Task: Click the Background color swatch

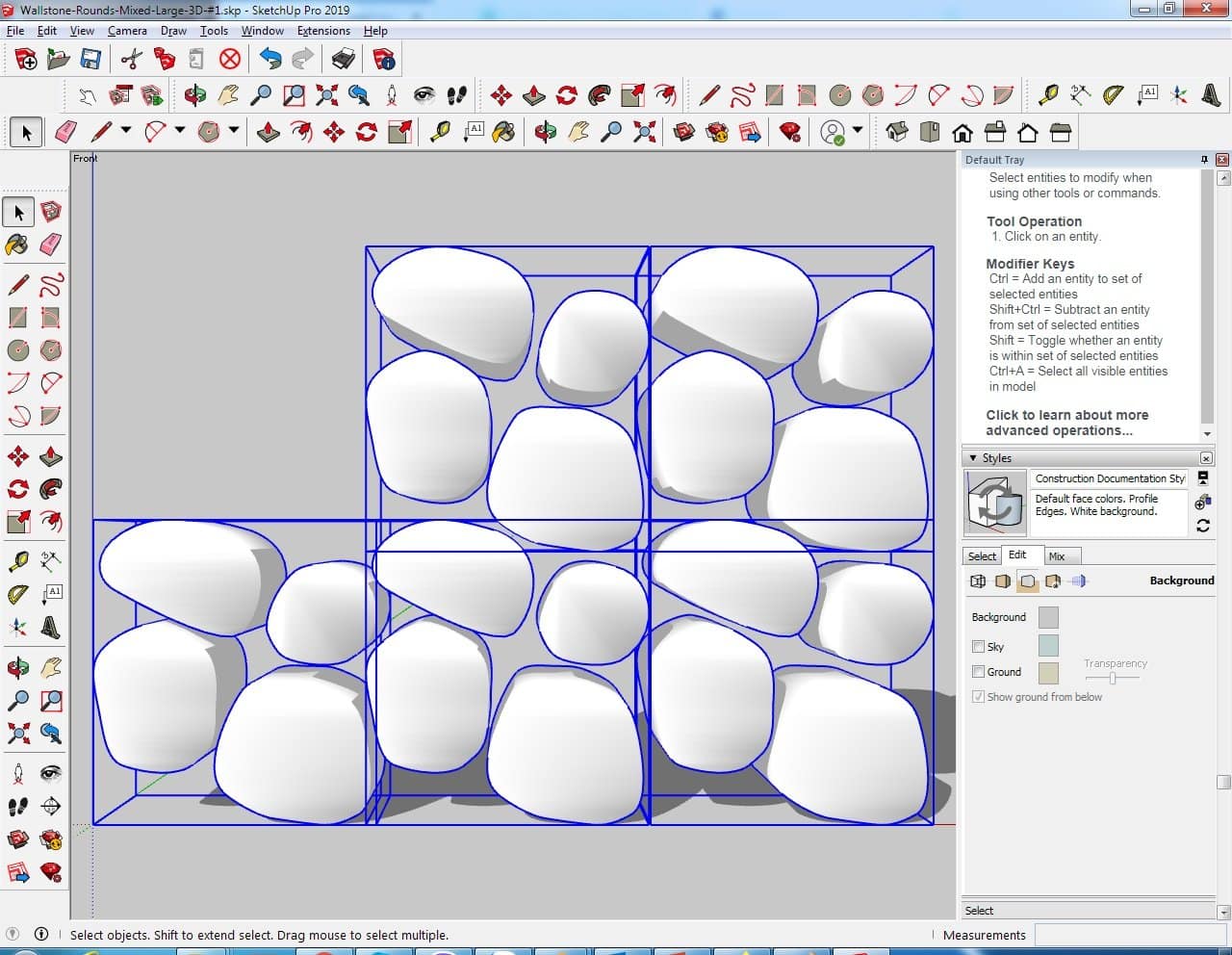Action: (x=1048, y=617)
